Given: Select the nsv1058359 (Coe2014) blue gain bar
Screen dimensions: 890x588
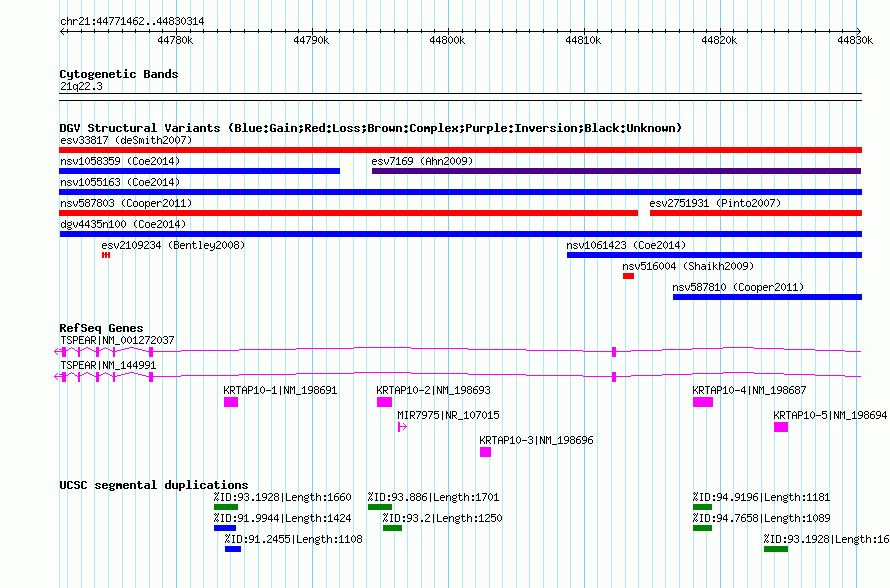Looking at the screenshot, I should coord(200,171).
